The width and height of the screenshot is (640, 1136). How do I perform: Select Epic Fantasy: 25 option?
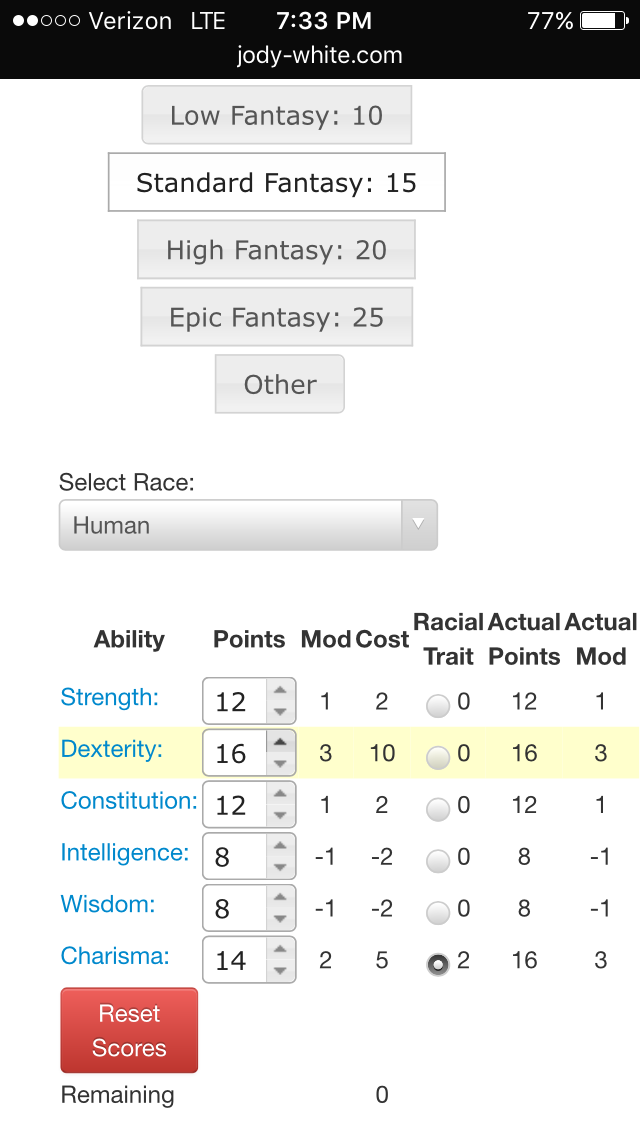click(276, 318)
